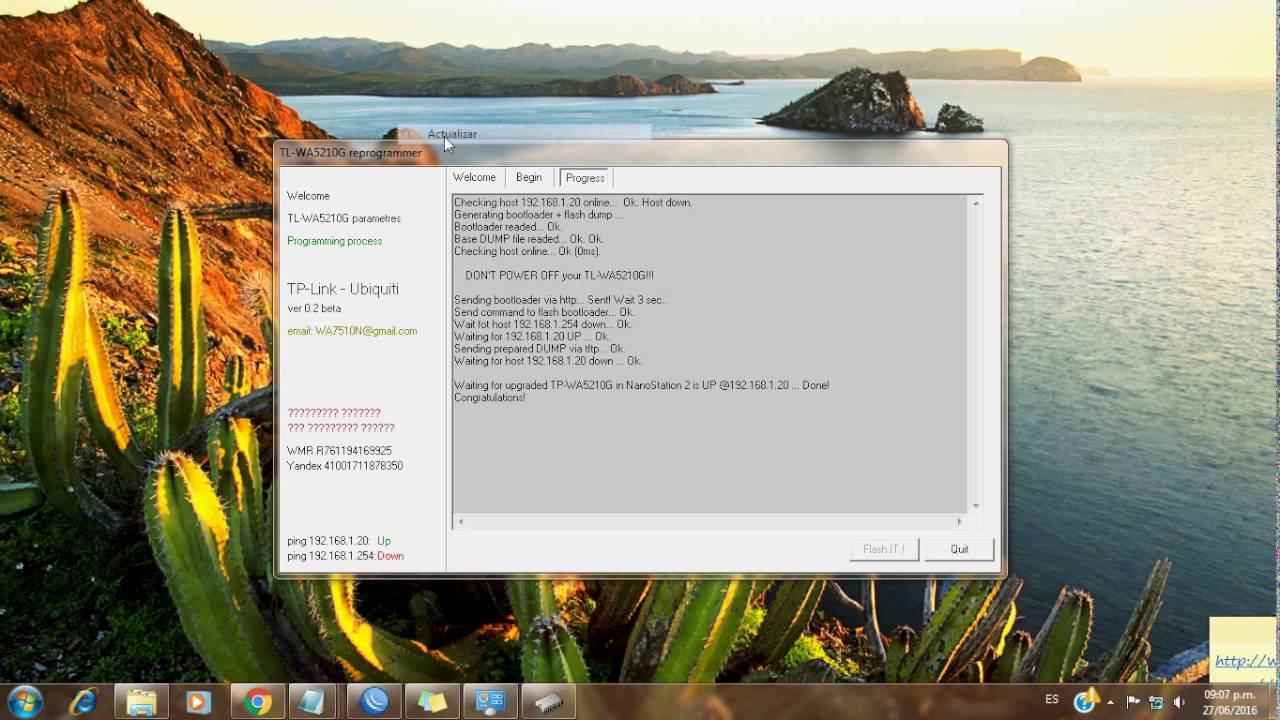Select Welcome in the left sidebar
Viewport: 1280px width, 720px height.
308,196
